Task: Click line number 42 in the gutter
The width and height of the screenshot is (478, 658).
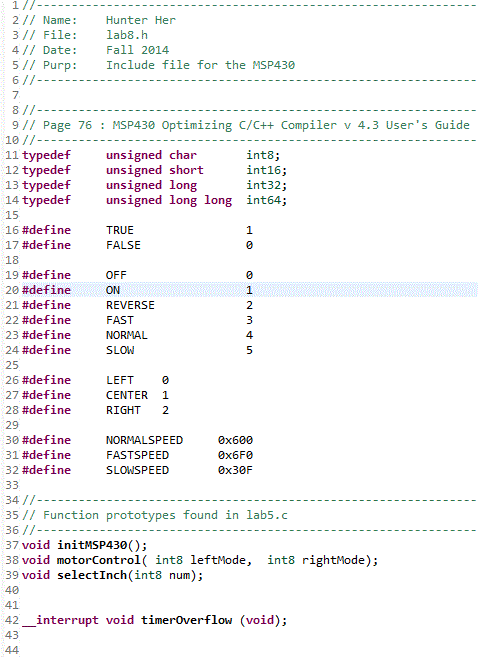Action: (12, 620)
